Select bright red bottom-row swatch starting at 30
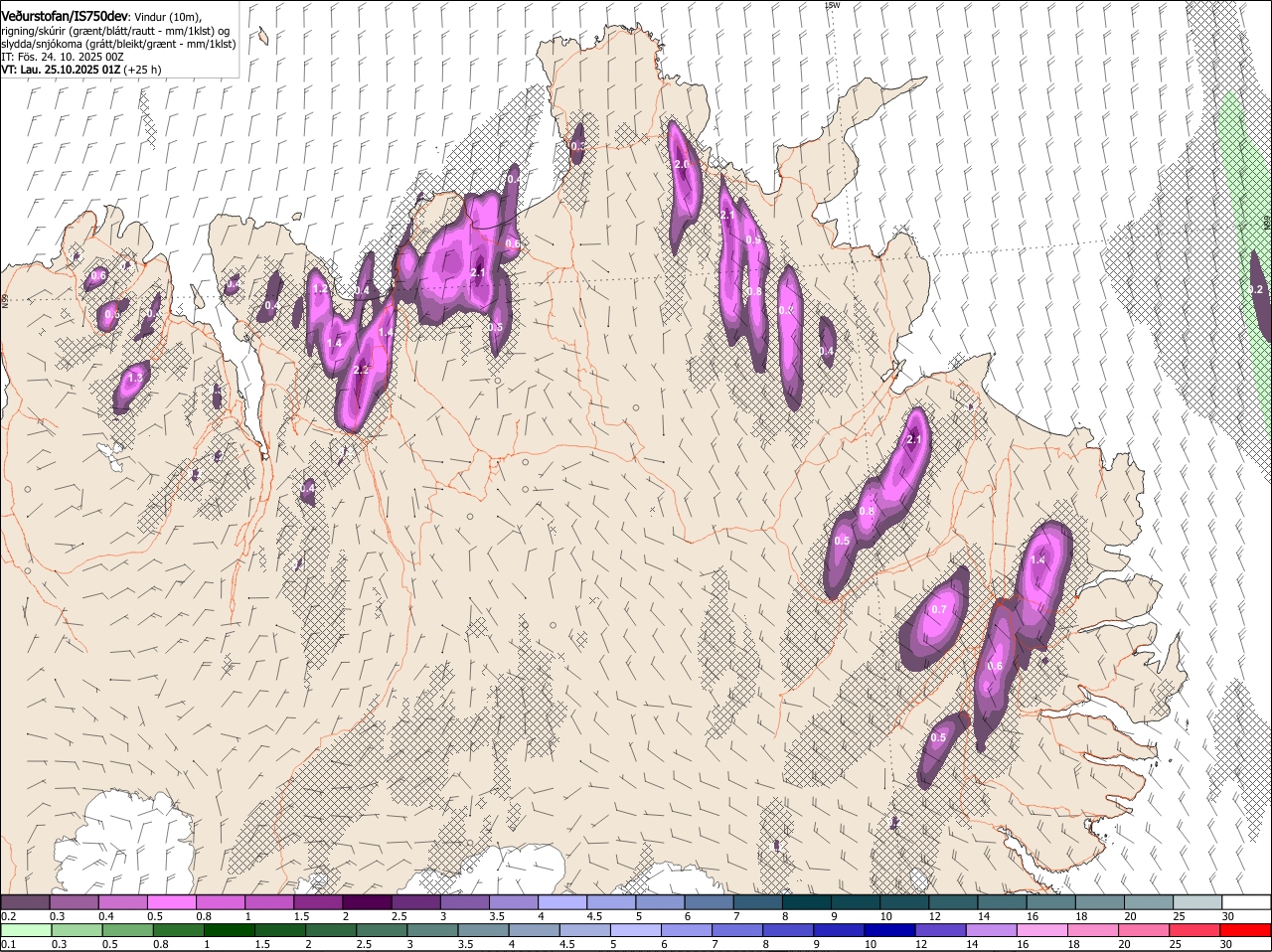 click(x=1246, y=930)
